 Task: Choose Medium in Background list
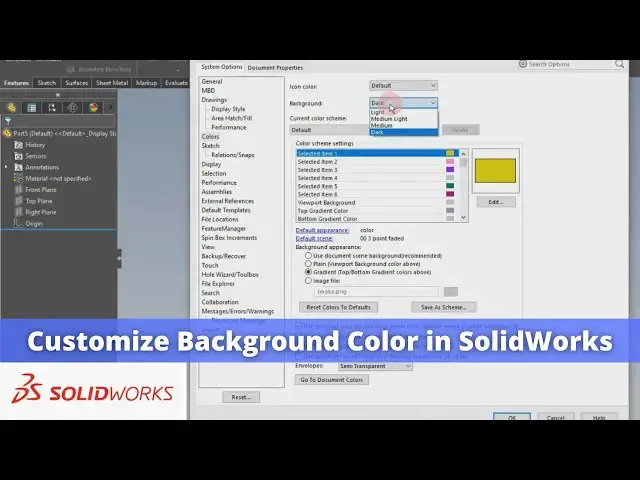tap(403, 125)
